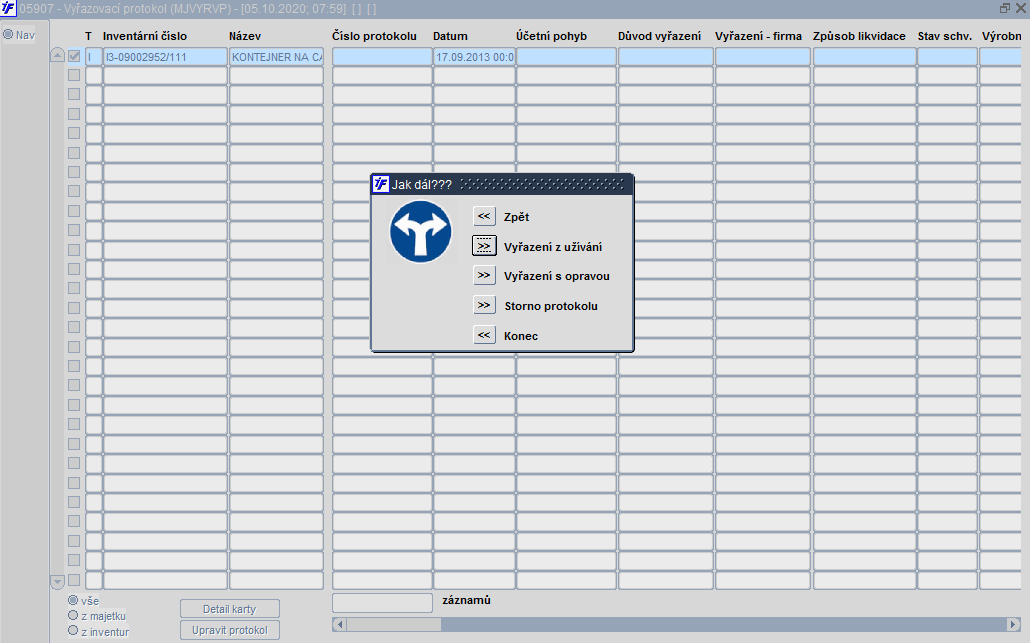Click the záznamů label
Image resolution: width=1030 pixels, height=643 pixels.
[466, 600]
